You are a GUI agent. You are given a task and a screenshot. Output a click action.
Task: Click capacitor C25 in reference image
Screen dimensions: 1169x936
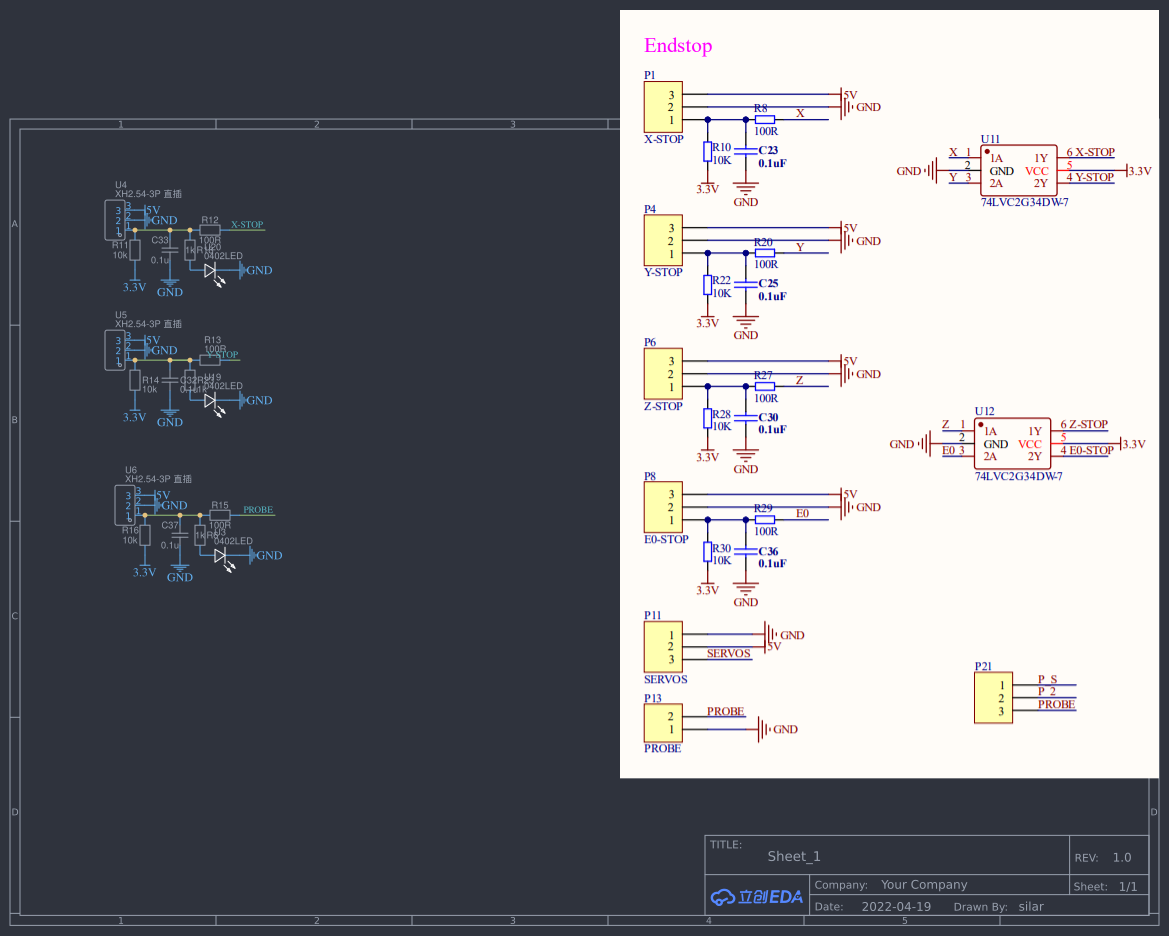pos(746,284)
